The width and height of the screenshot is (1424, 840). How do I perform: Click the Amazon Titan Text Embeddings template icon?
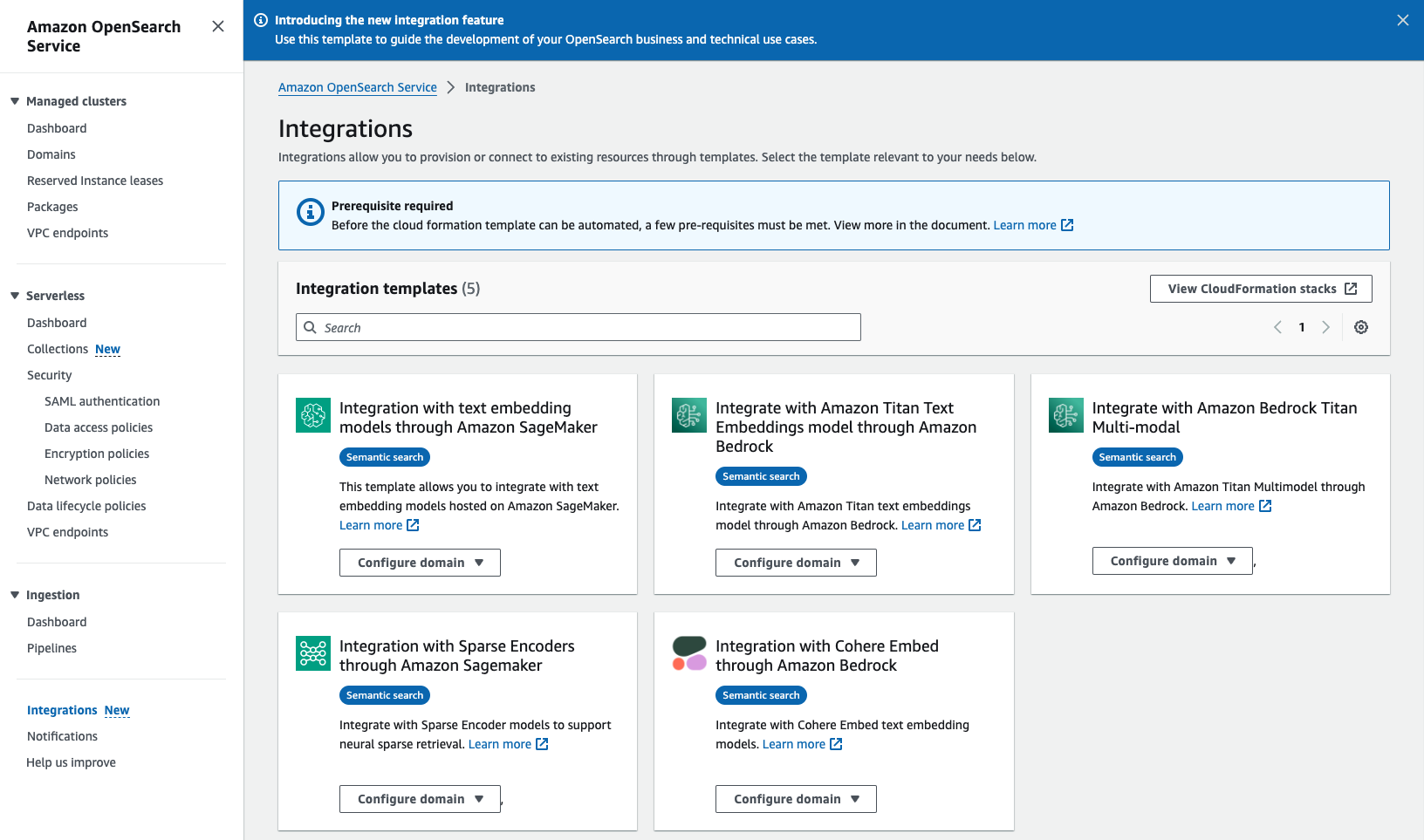689,415
